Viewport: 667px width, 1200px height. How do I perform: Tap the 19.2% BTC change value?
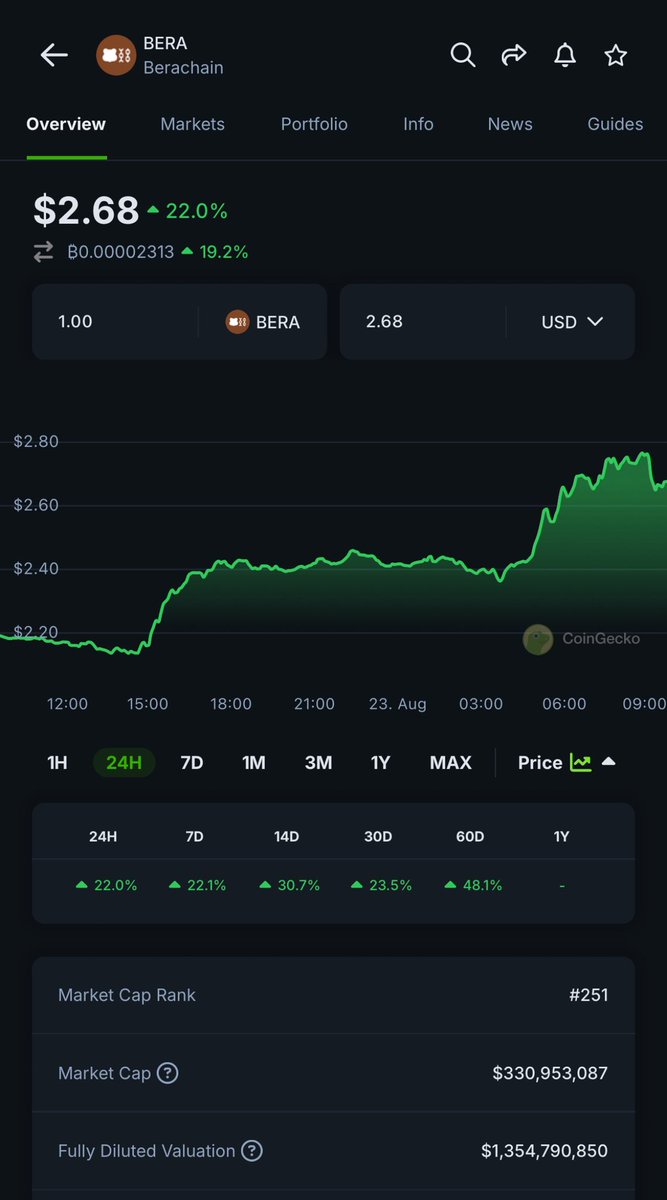tap(215, 252)
